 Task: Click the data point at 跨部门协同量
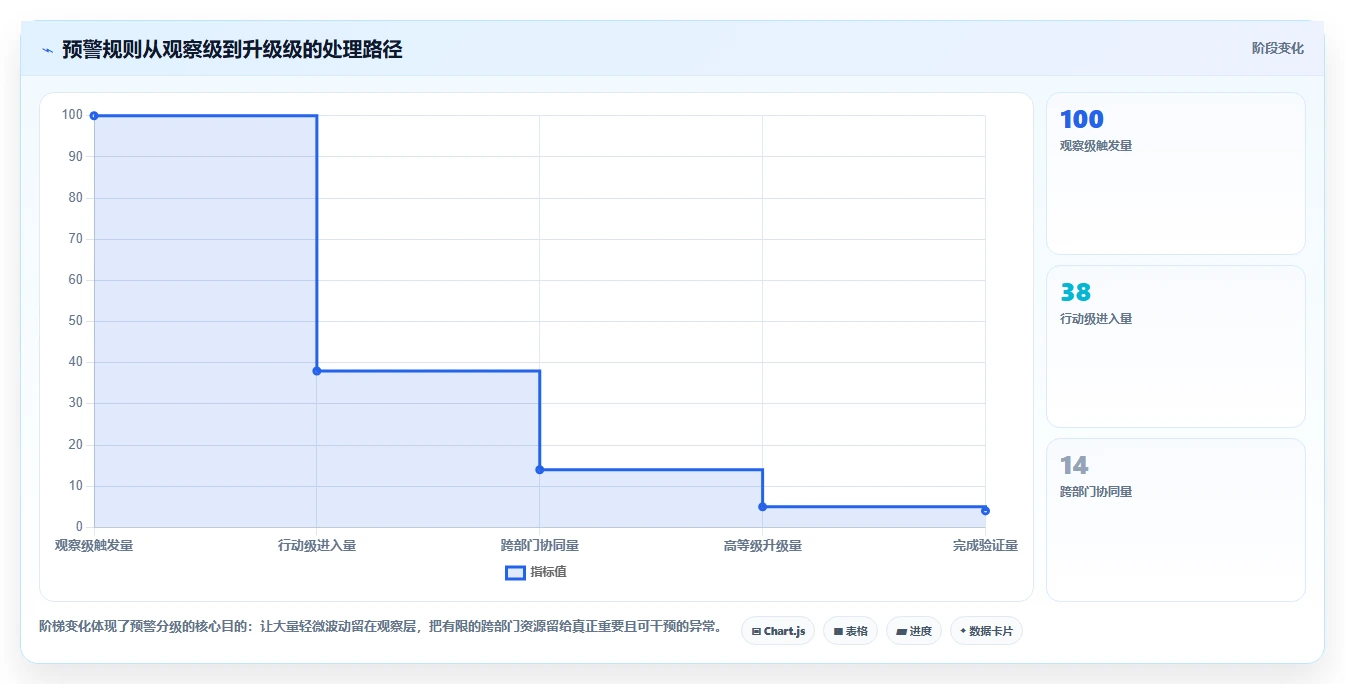(x=540, y=470)
